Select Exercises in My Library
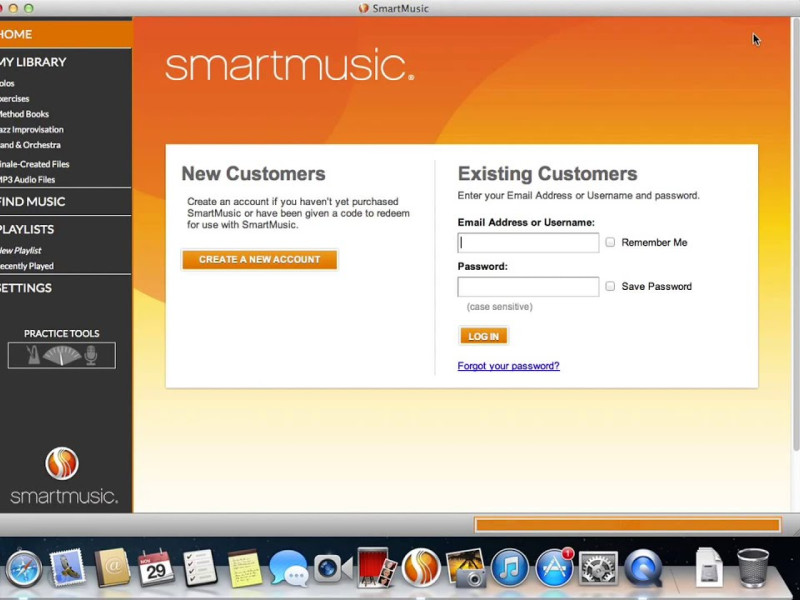 (15, 98)
